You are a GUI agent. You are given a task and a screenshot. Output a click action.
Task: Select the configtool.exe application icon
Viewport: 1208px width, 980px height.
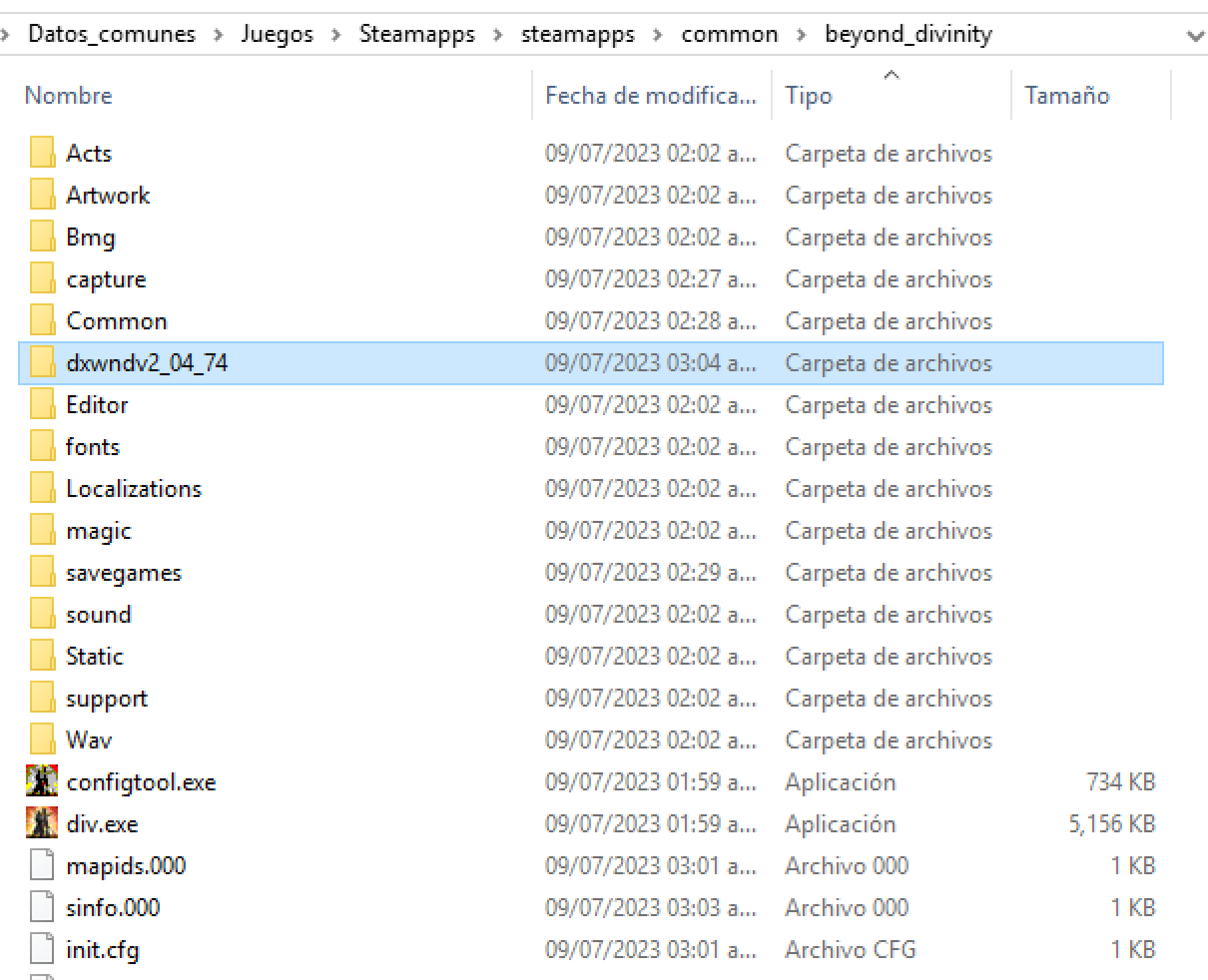click(x=42, y=780)
